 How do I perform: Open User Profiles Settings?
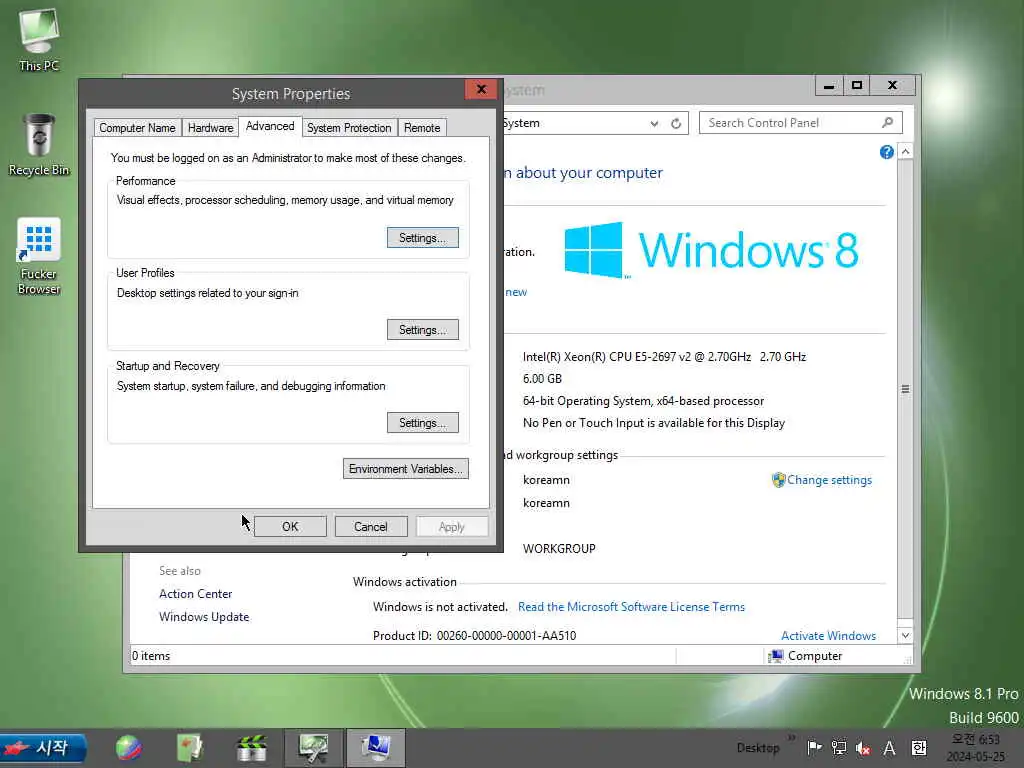(x=423, y=330)
